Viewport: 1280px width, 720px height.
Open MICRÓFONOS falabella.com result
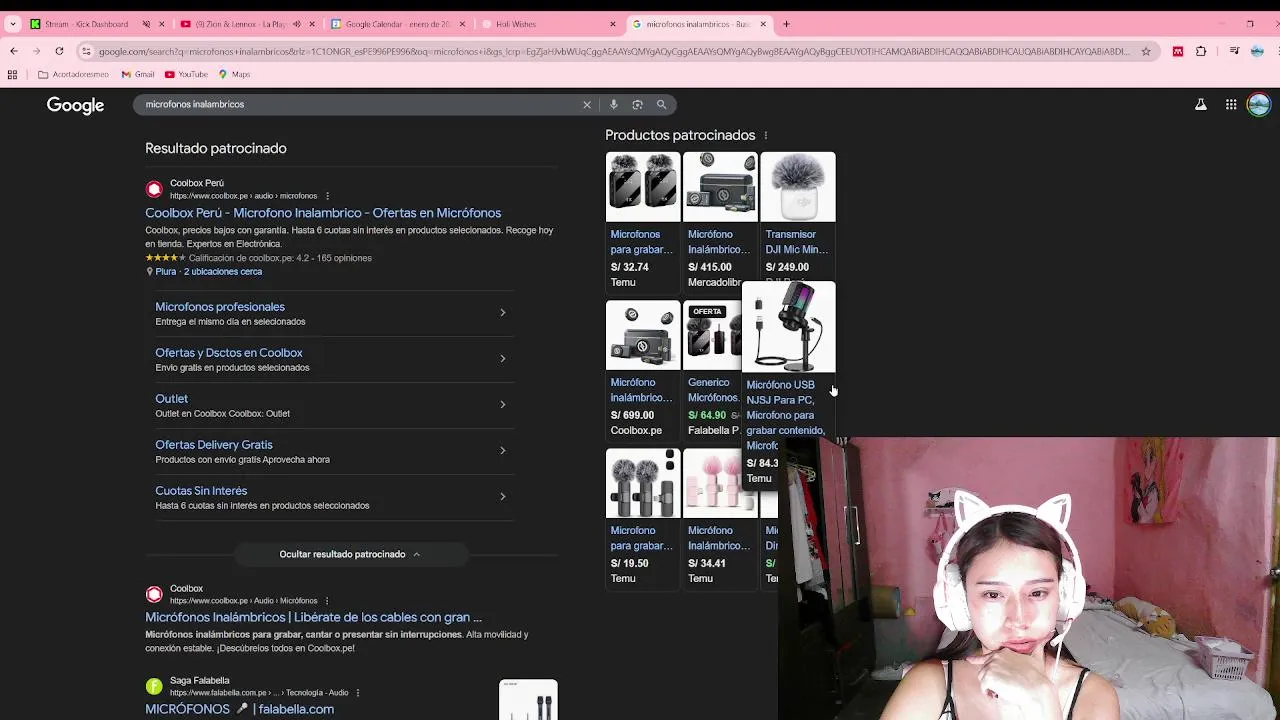coord(239,709)
